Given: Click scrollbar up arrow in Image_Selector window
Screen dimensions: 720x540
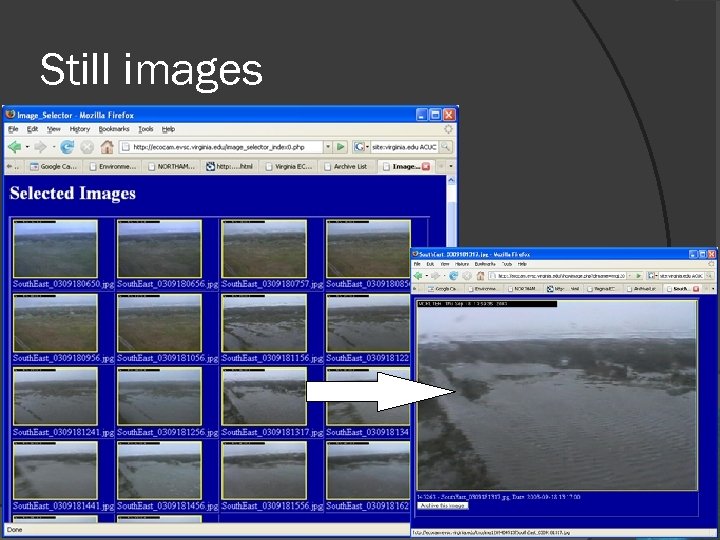Looking at the screenshot, I should pos(451,180).
